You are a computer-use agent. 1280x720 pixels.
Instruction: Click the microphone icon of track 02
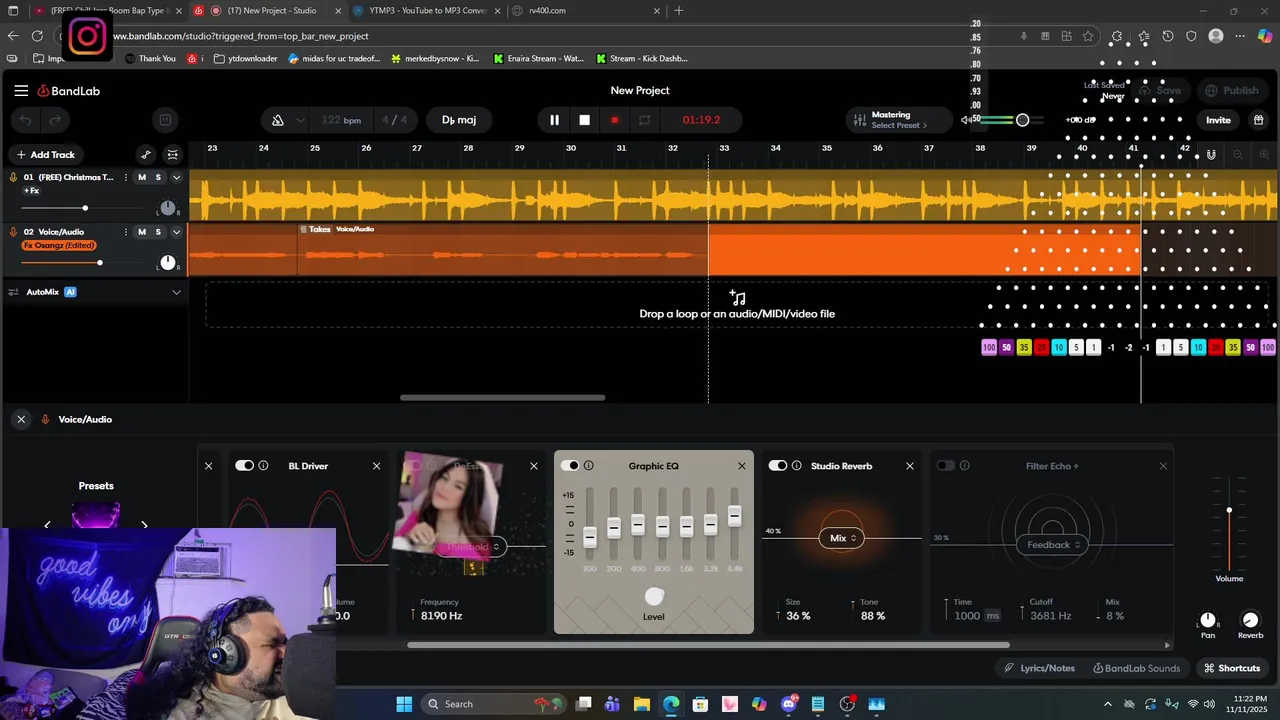13,232
